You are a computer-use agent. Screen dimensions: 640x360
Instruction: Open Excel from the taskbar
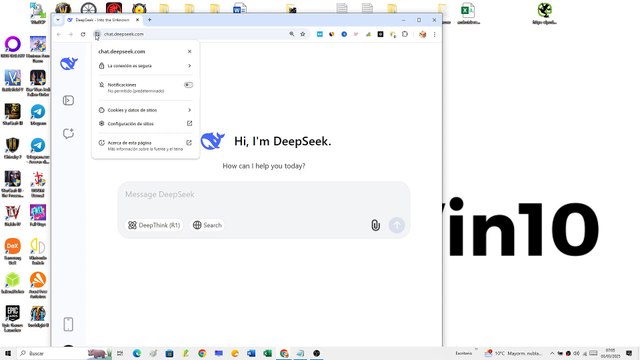267,353
